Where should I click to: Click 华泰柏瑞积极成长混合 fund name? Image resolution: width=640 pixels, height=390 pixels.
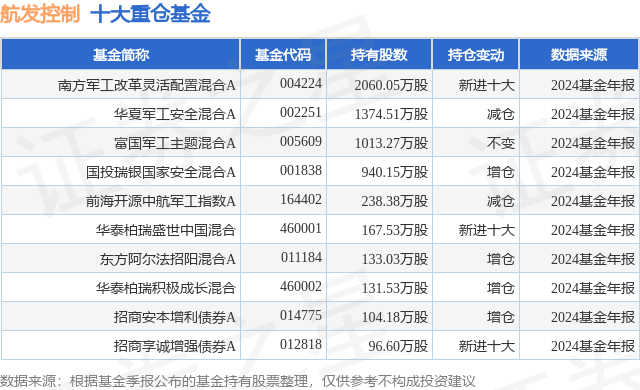[x=166, y=288]
